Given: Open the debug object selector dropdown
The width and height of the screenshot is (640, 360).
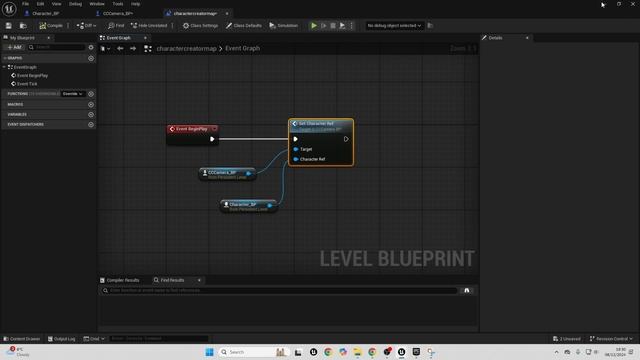Looking at the screenshot, I should pos(394,26).
